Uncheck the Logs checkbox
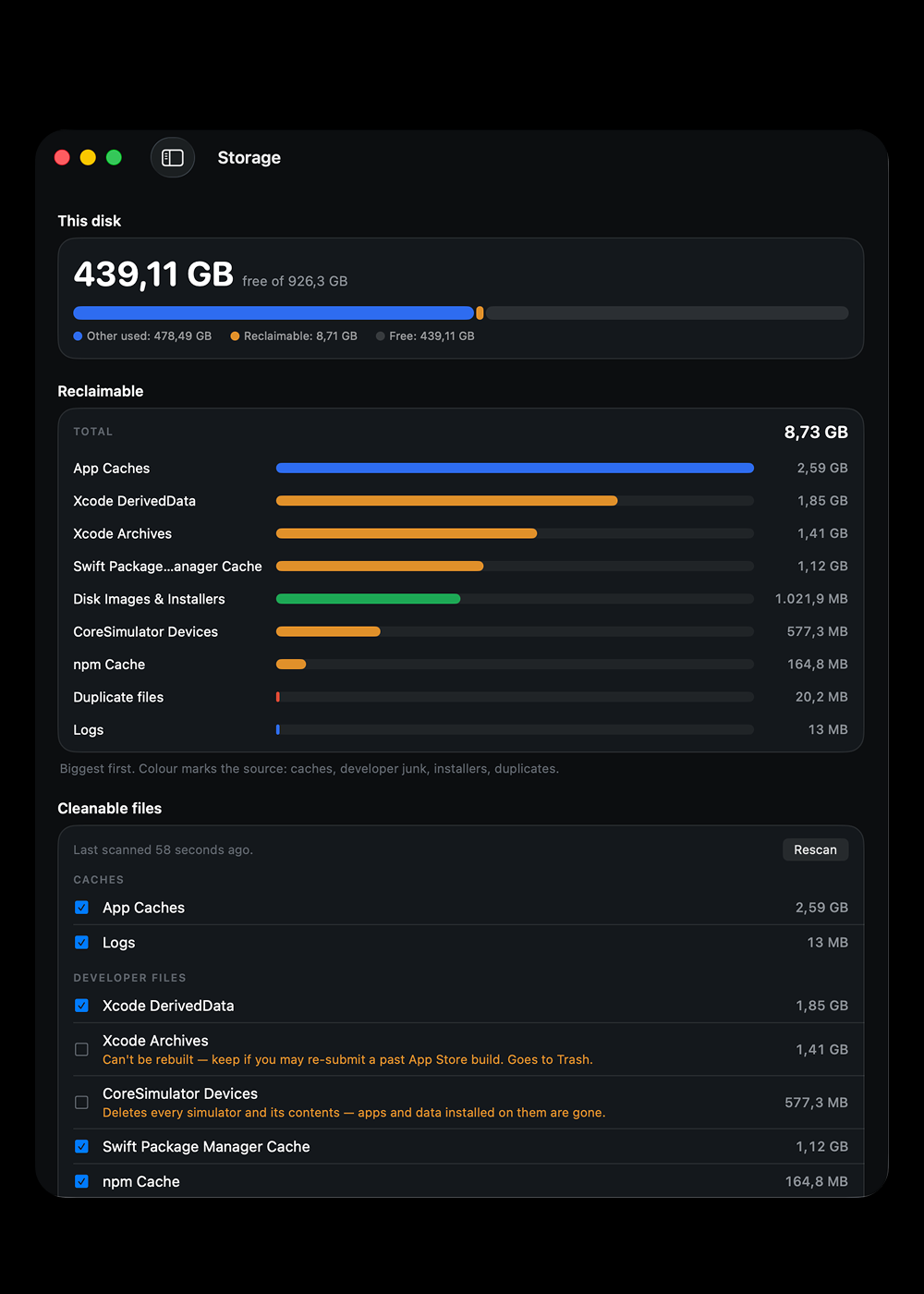This screenshot has height=1294, width=924. pyautogui.click(x=81, y=943)
